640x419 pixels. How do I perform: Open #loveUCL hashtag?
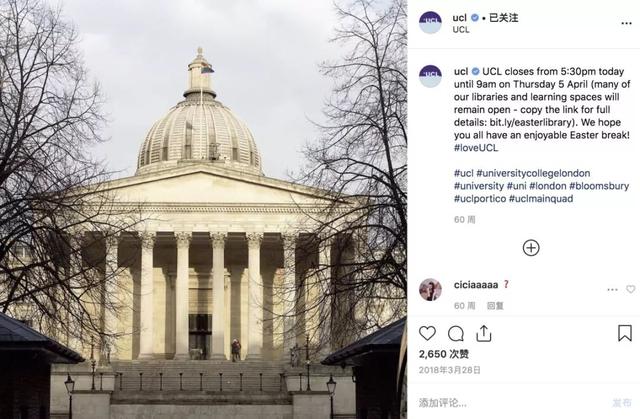tap(476, 148)
